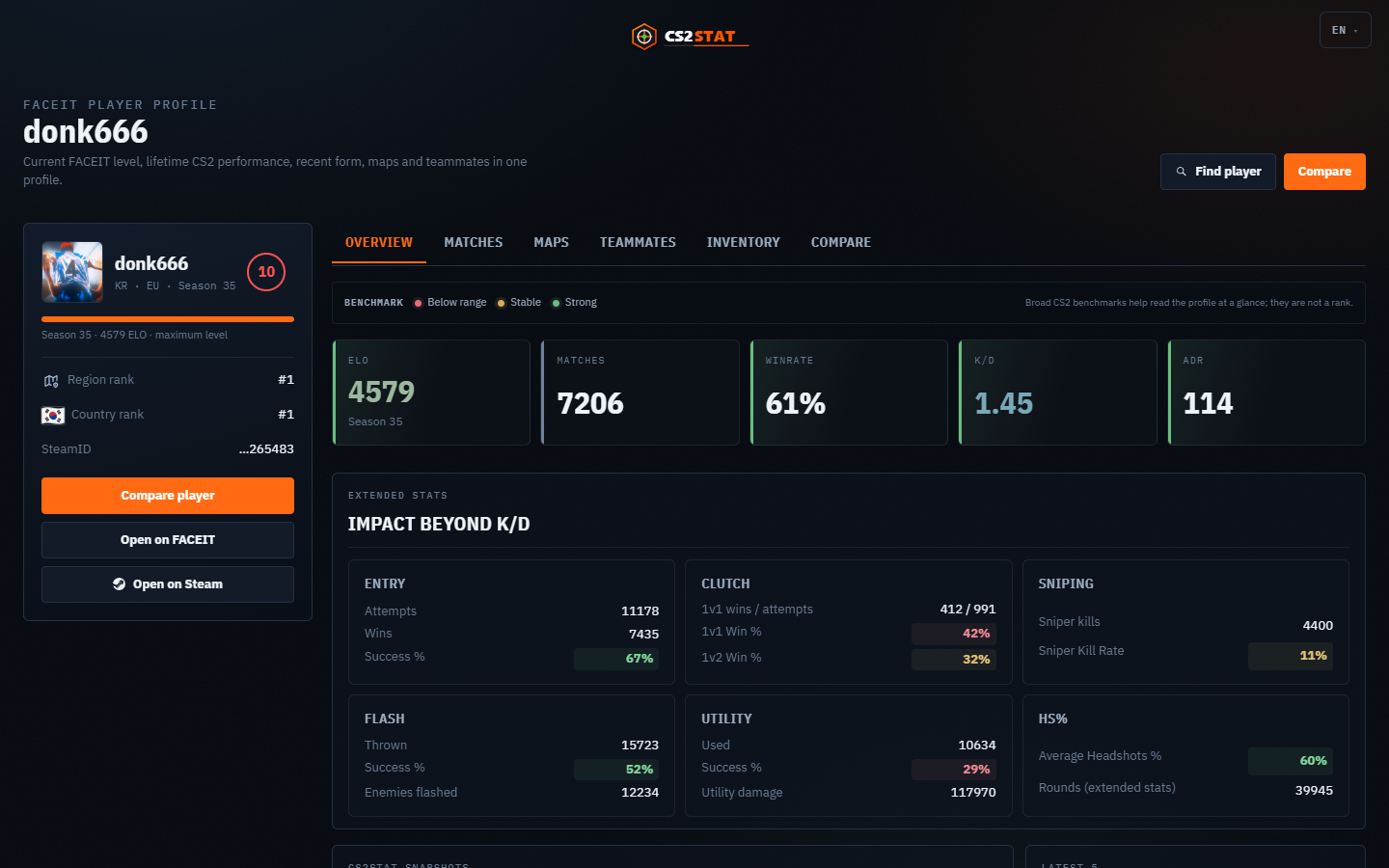Open the Maps tab
The image size is (1389, 868).
(552, 243)
